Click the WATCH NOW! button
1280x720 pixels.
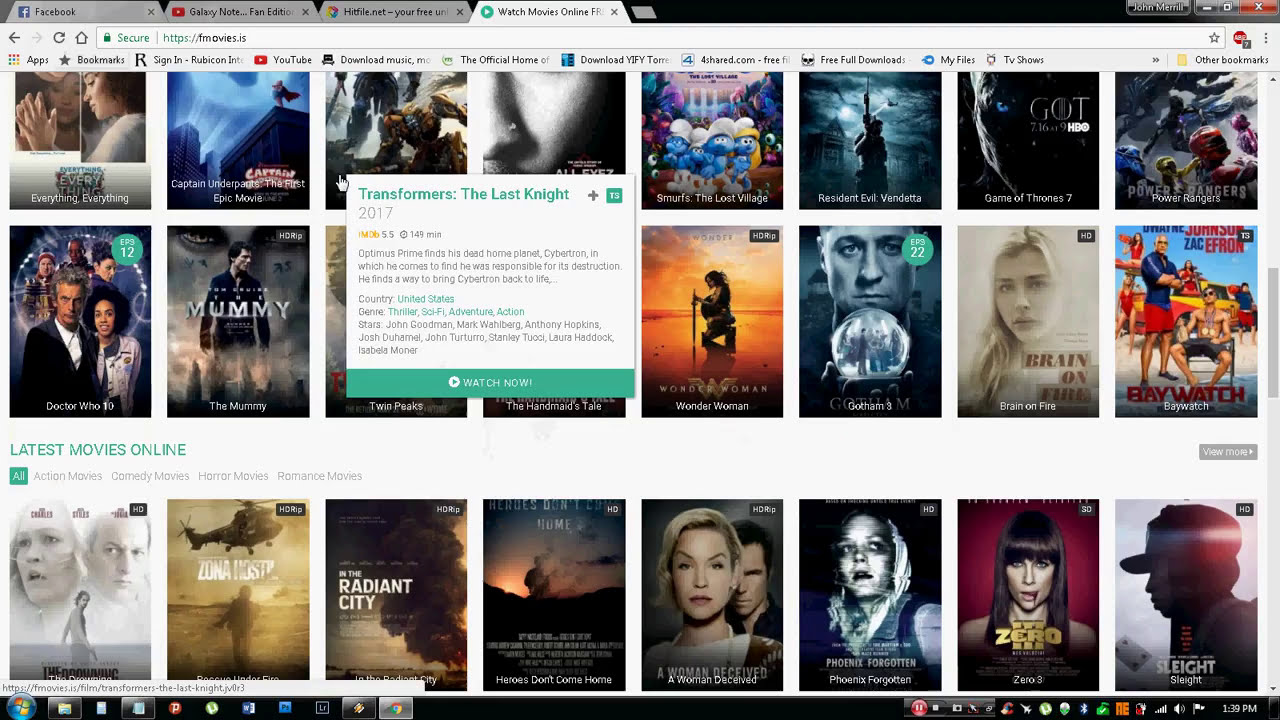coord(490,382)
